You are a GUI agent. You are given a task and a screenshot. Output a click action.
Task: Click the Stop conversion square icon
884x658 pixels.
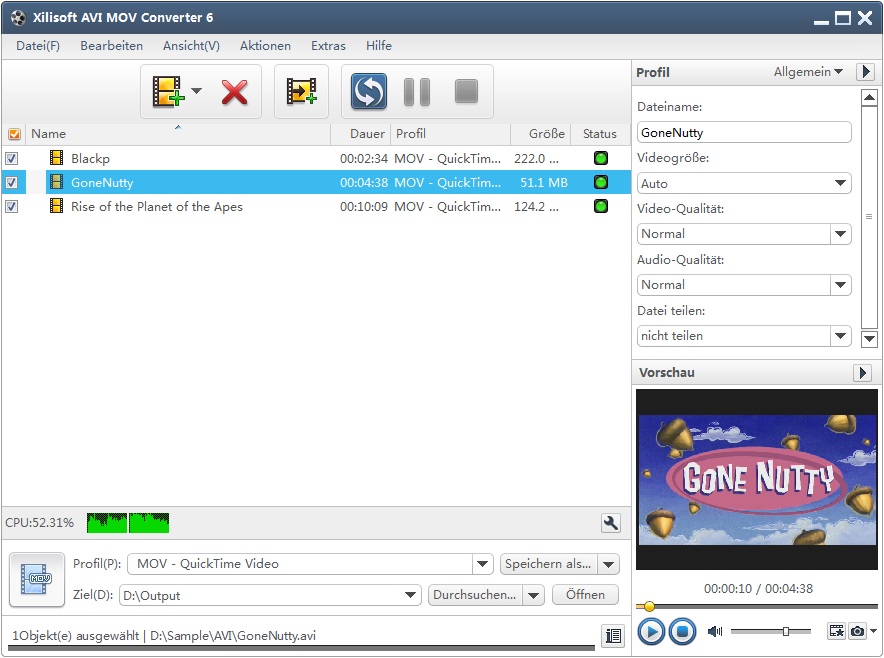(x=466, y=91)
